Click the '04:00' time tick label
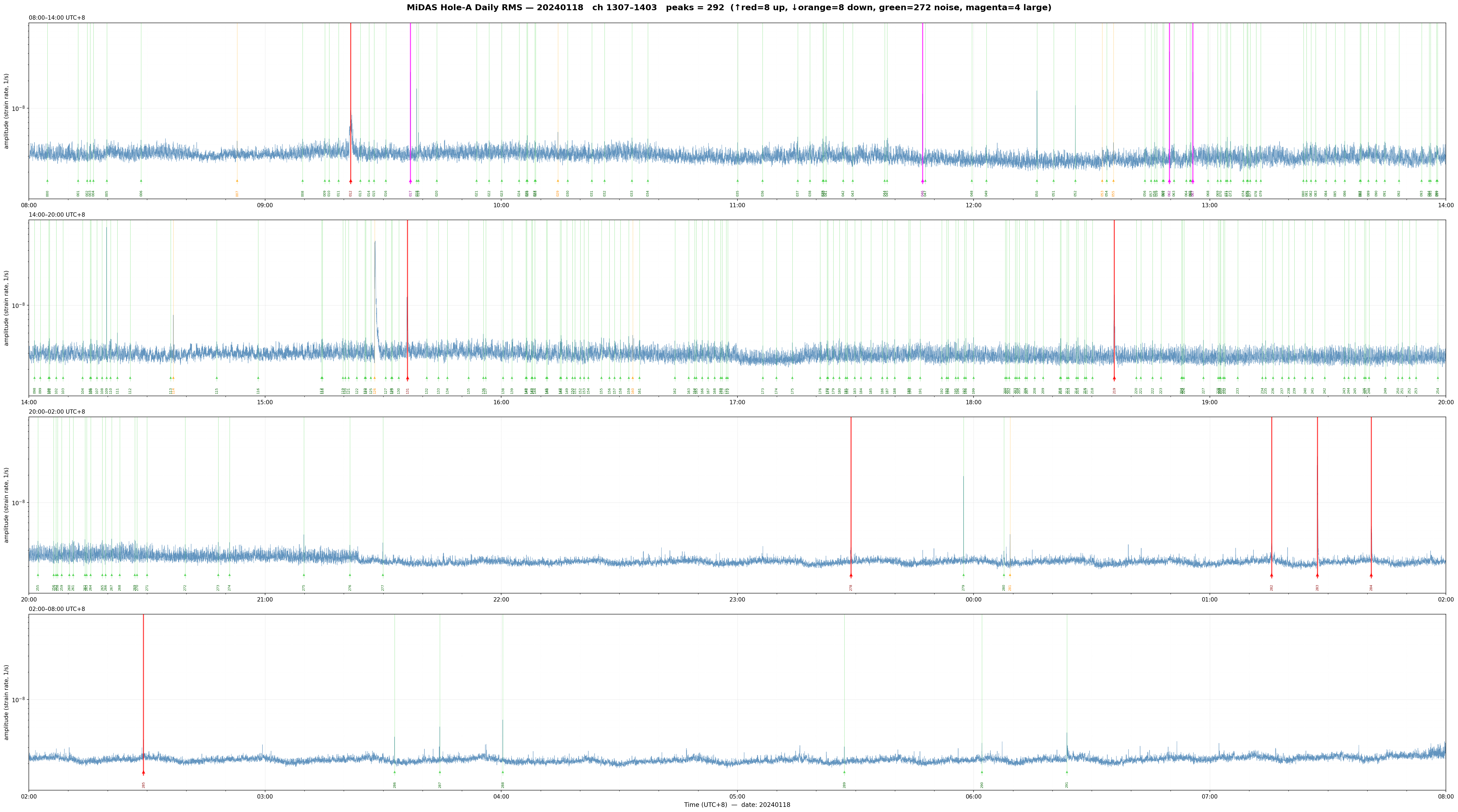 (x=501, y=796)
